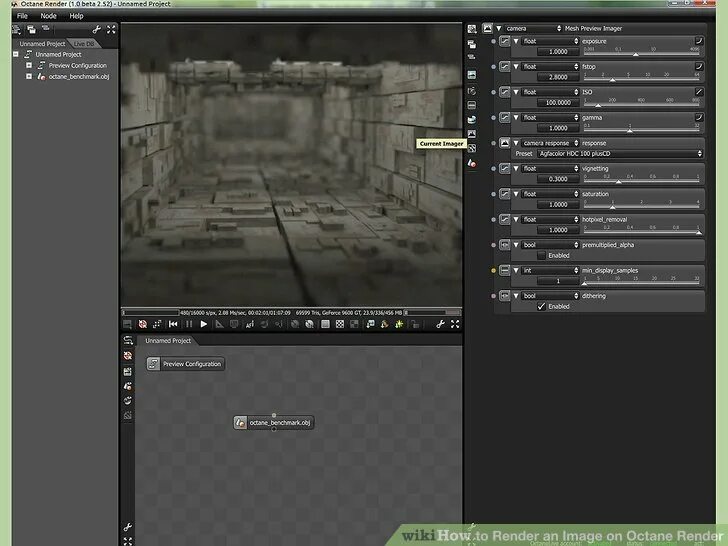Click the pin dot beside vignetting row
The image size is (728, 546).
coord(493,169)
